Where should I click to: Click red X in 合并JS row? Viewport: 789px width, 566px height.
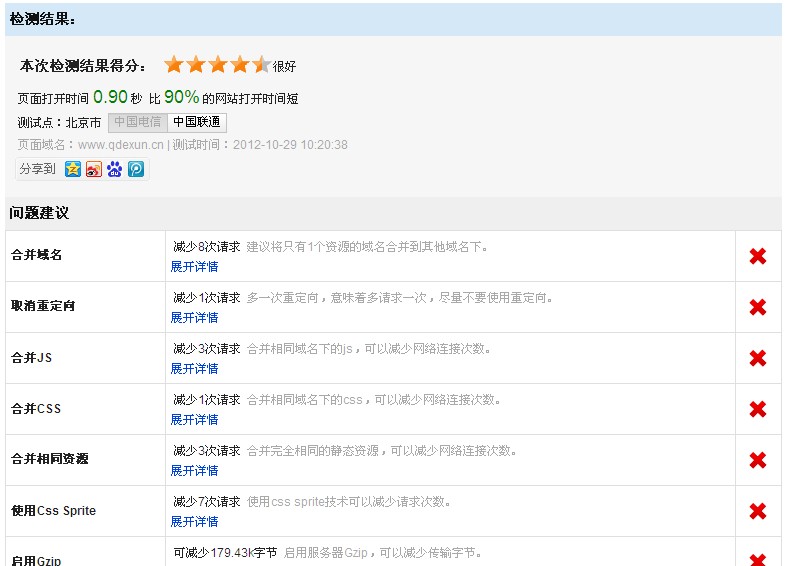coord(757,358)
